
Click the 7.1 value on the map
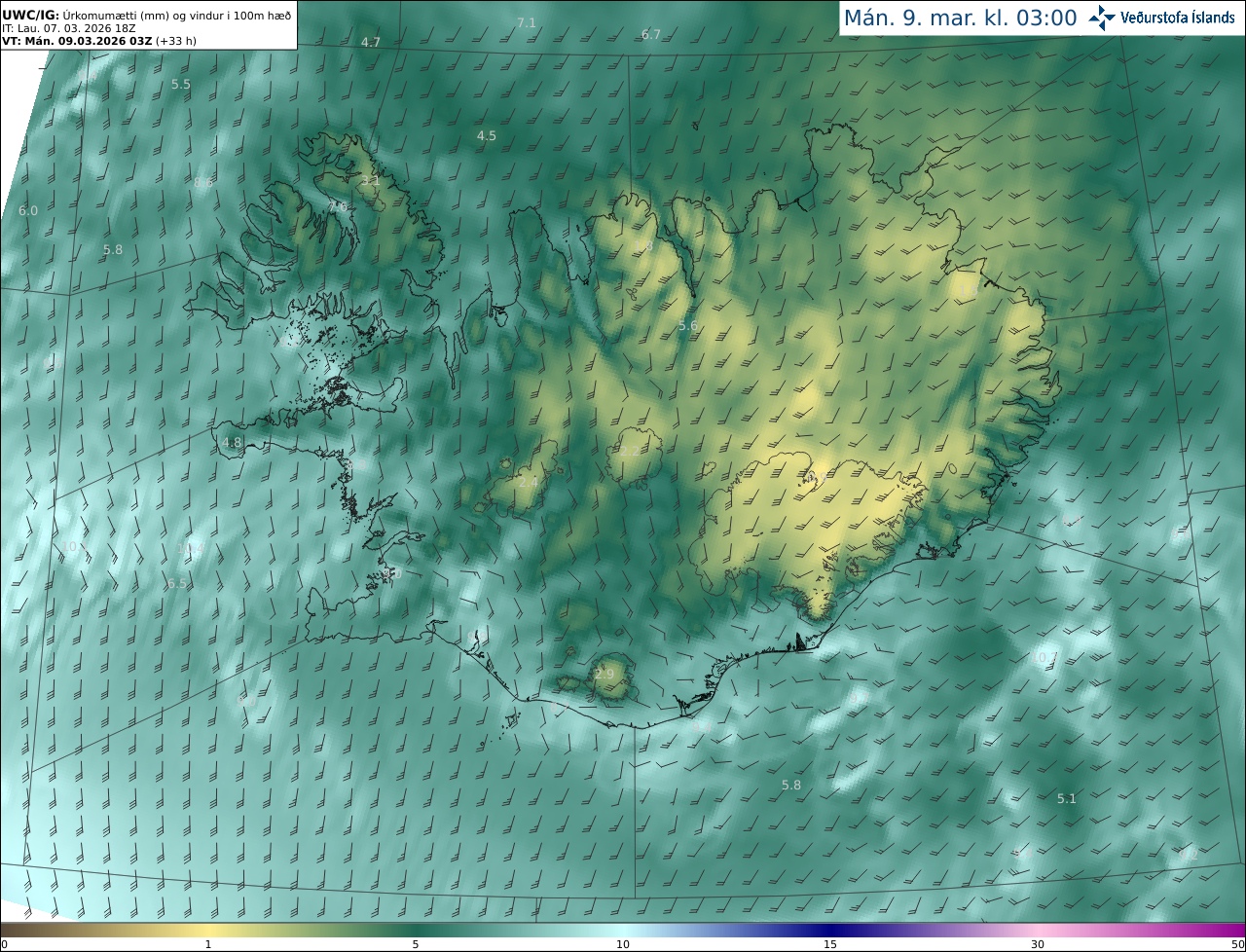[527, 22]
